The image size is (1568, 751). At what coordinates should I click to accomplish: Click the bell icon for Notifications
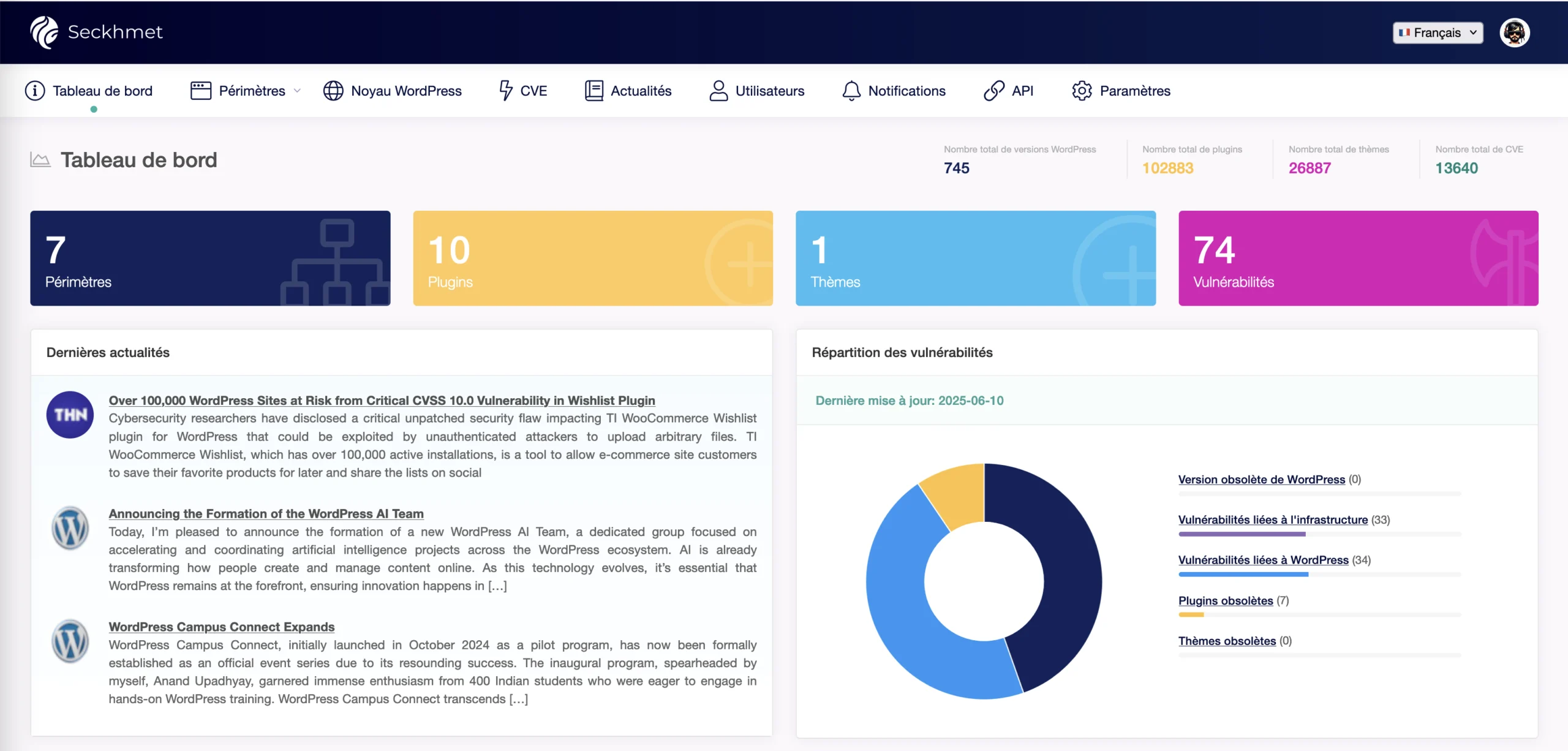tap(851, 91)
